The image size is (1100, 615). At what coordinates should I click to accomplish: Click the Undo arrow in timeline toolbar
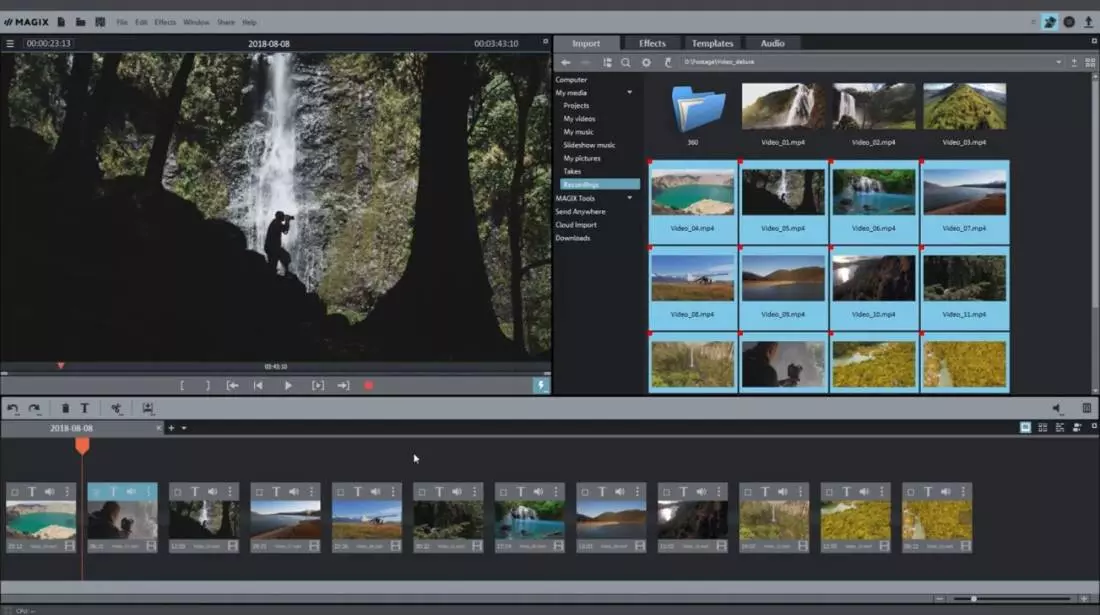tap(13, 408)
